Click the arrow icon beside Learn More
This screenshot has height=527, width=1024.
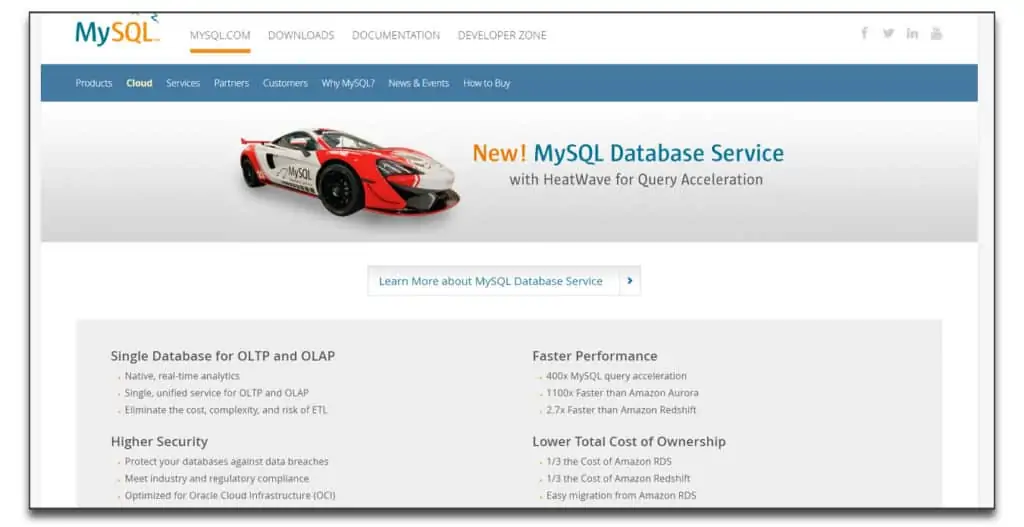pos(630,281)
